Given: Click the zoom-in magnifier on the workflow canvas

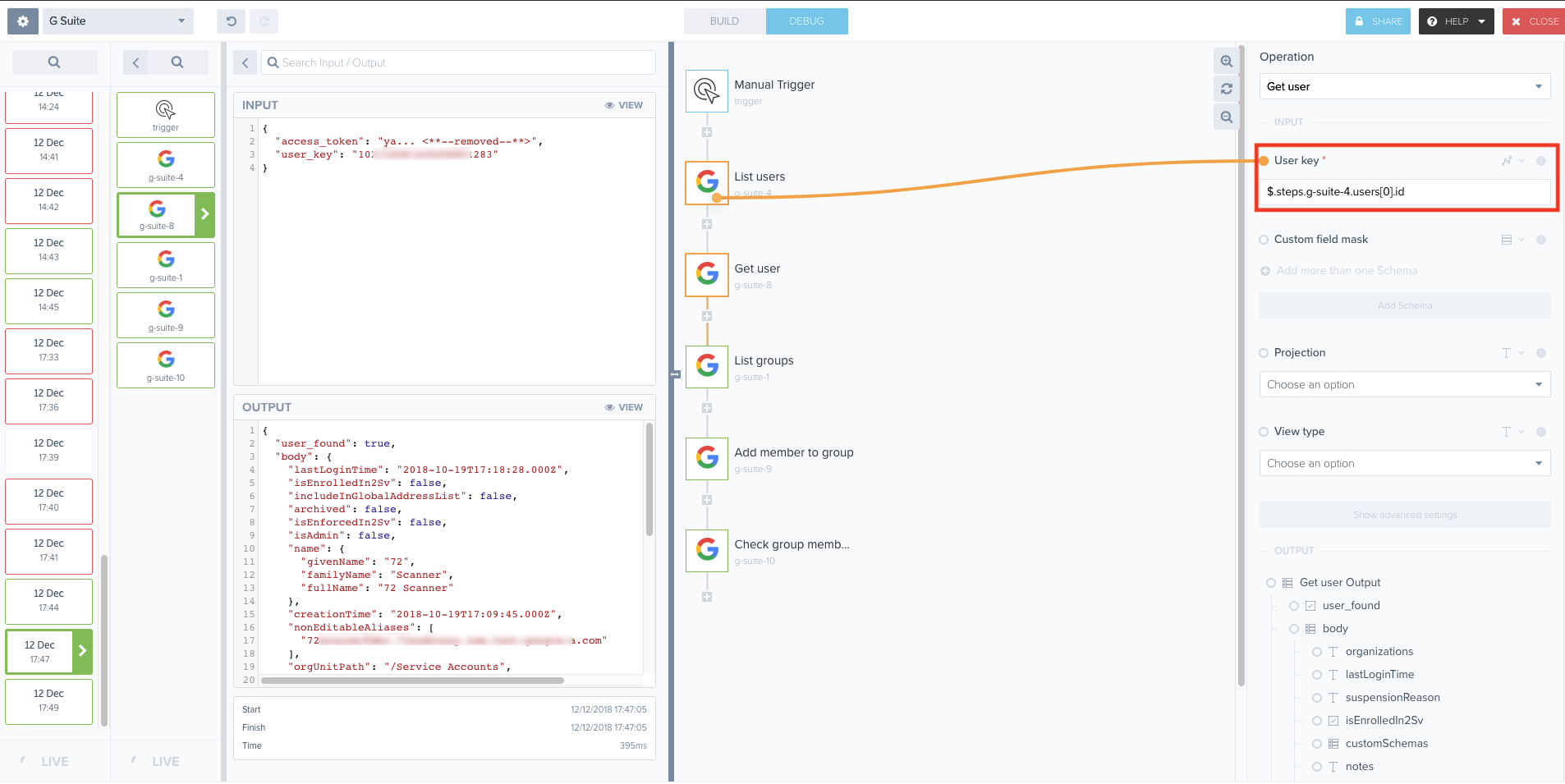Looking at the screenshot, I should [x=1227, y=61].
